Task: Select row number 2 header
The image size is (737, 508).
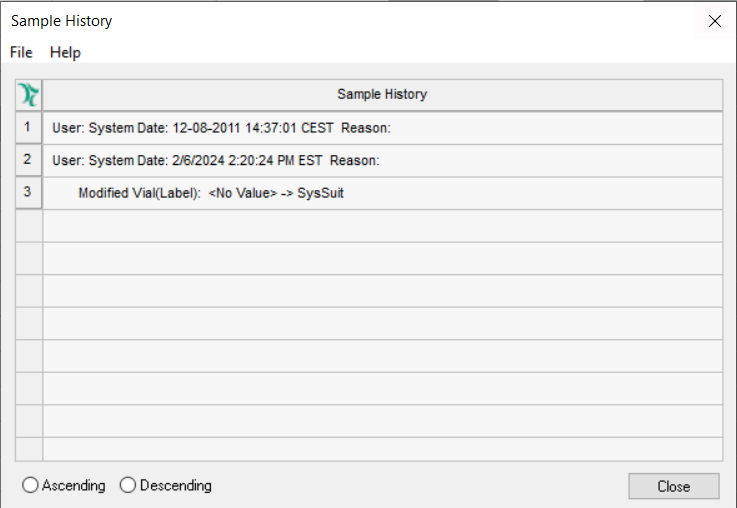Action: [28, 160]
